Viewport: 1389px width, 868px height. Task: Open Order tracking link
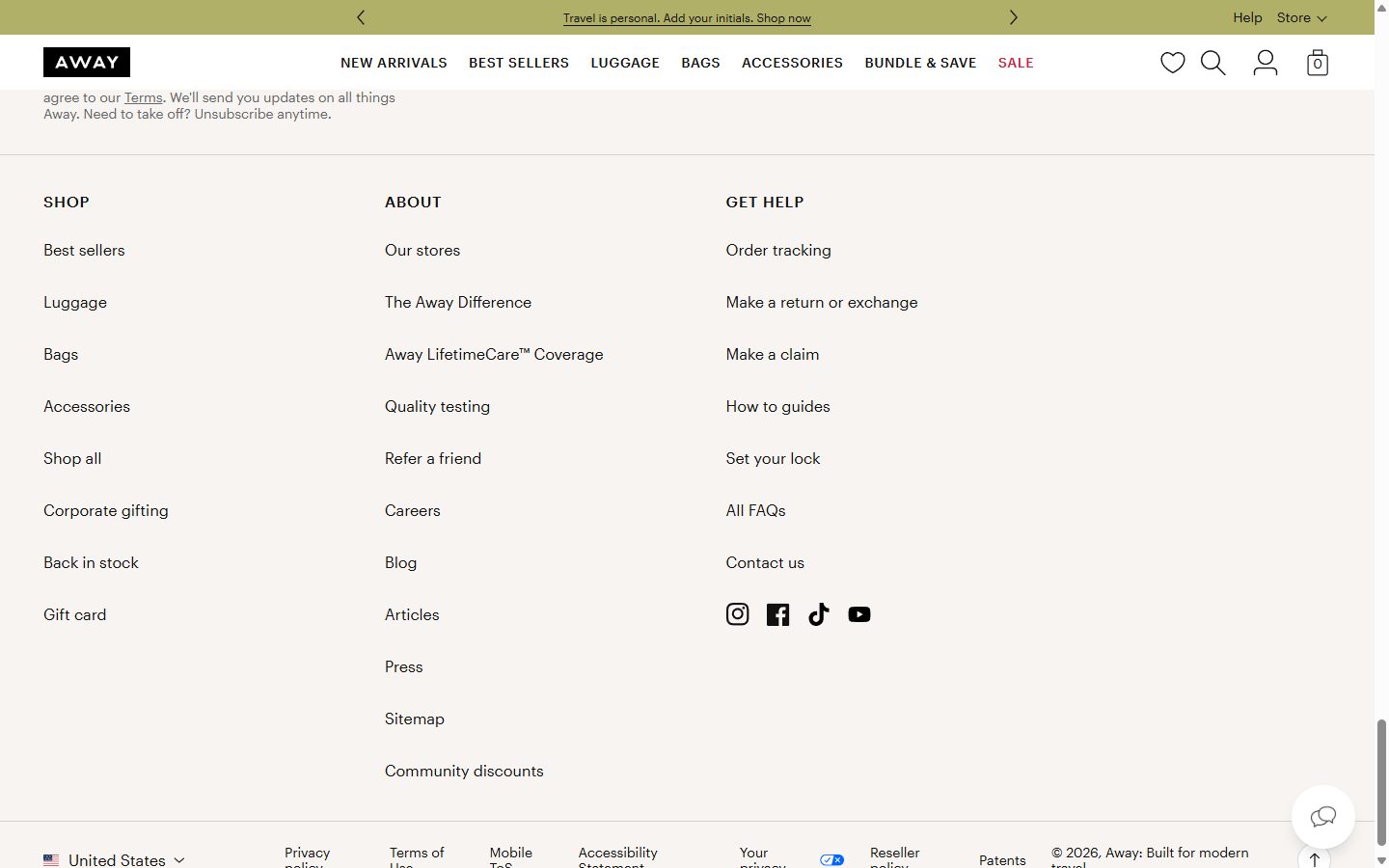coord(778,250)
